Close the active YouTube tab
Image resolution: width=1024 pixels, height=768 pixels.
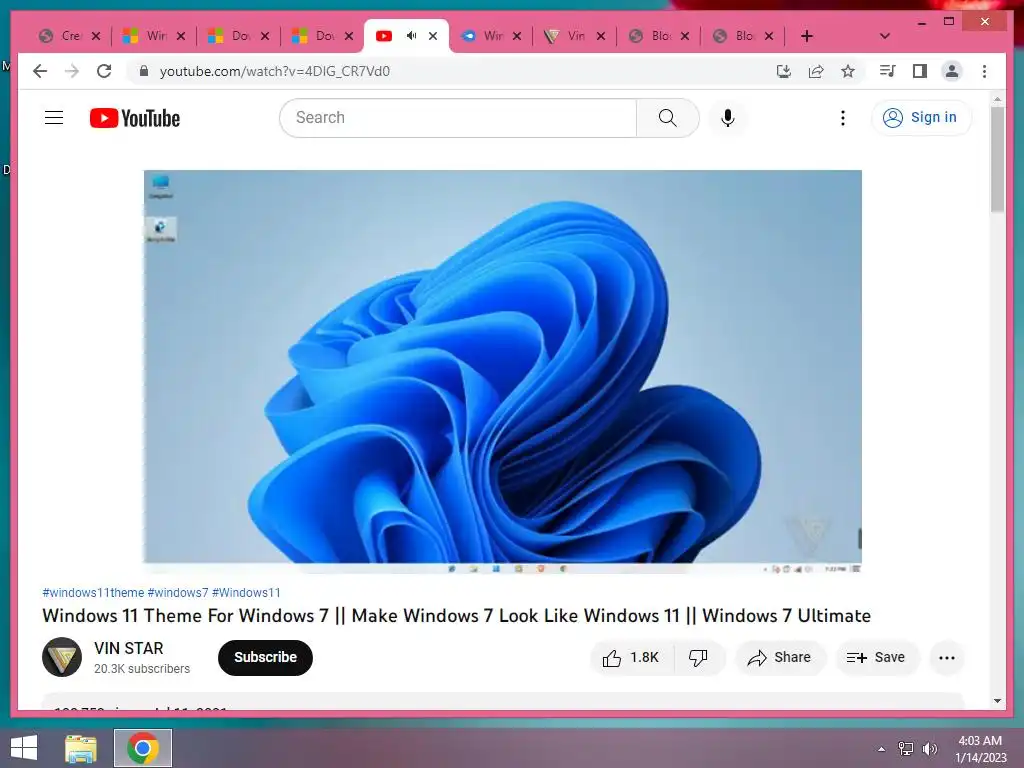[433, 36]
